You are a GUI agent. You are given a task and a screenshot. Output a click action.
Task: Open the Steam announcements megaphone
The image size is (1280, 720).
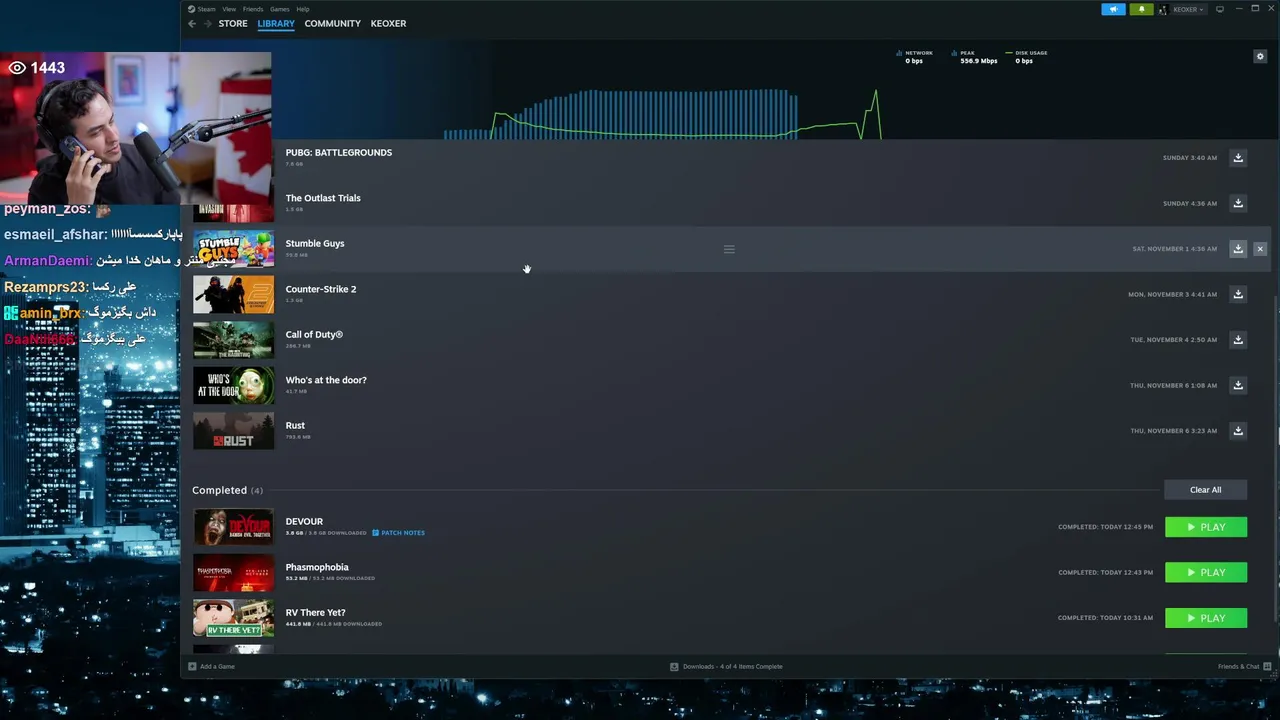pyautogui.click(x=1113, y=9)
